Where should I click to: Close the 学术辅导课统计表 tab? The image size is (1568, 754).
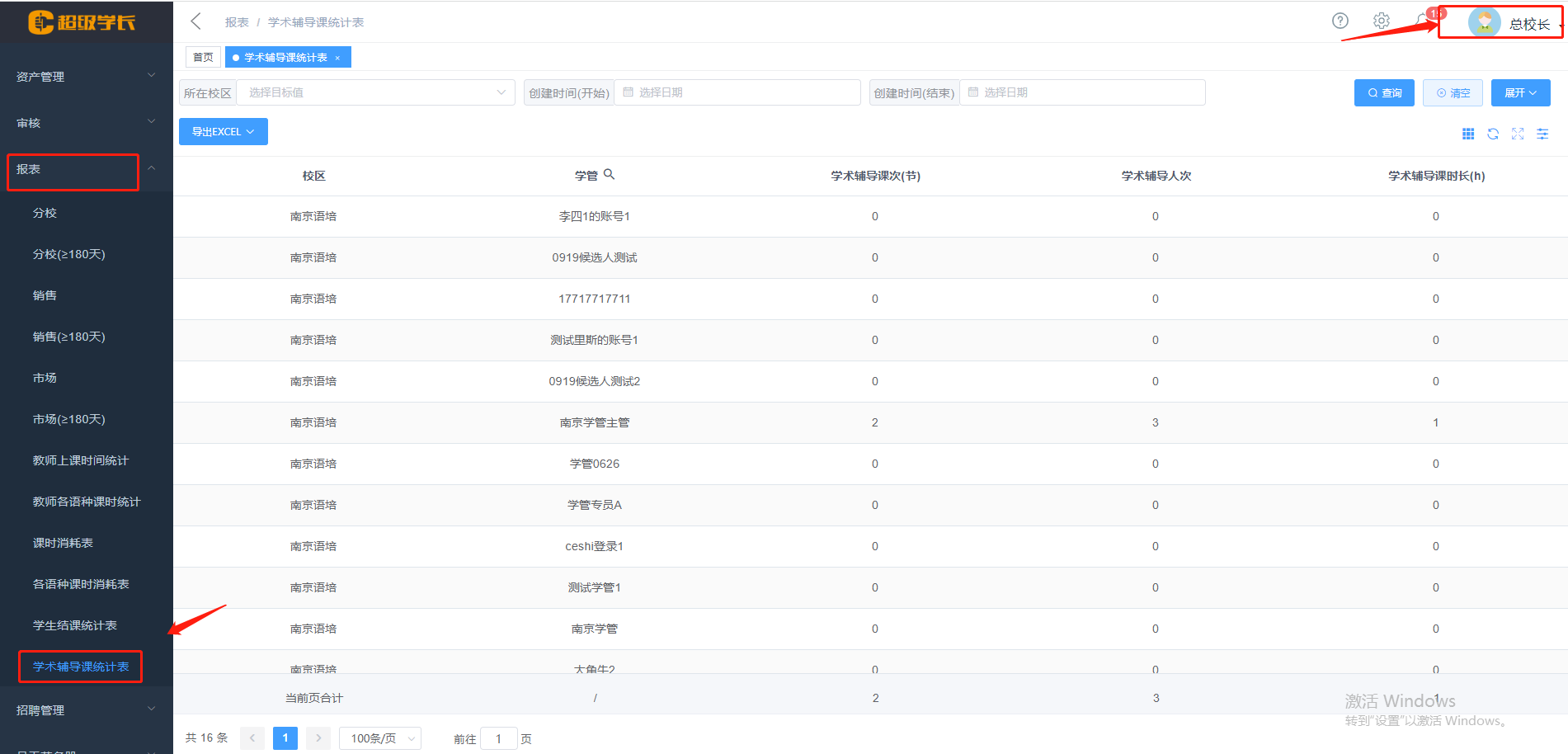[x=337, y=58]
